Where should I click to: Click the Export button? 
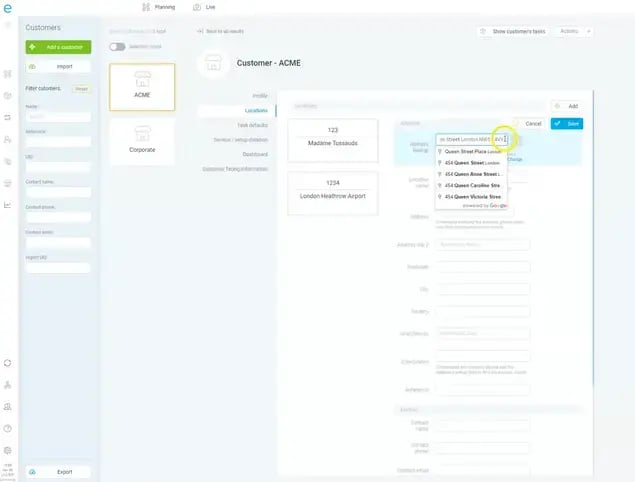coord(58,472)
